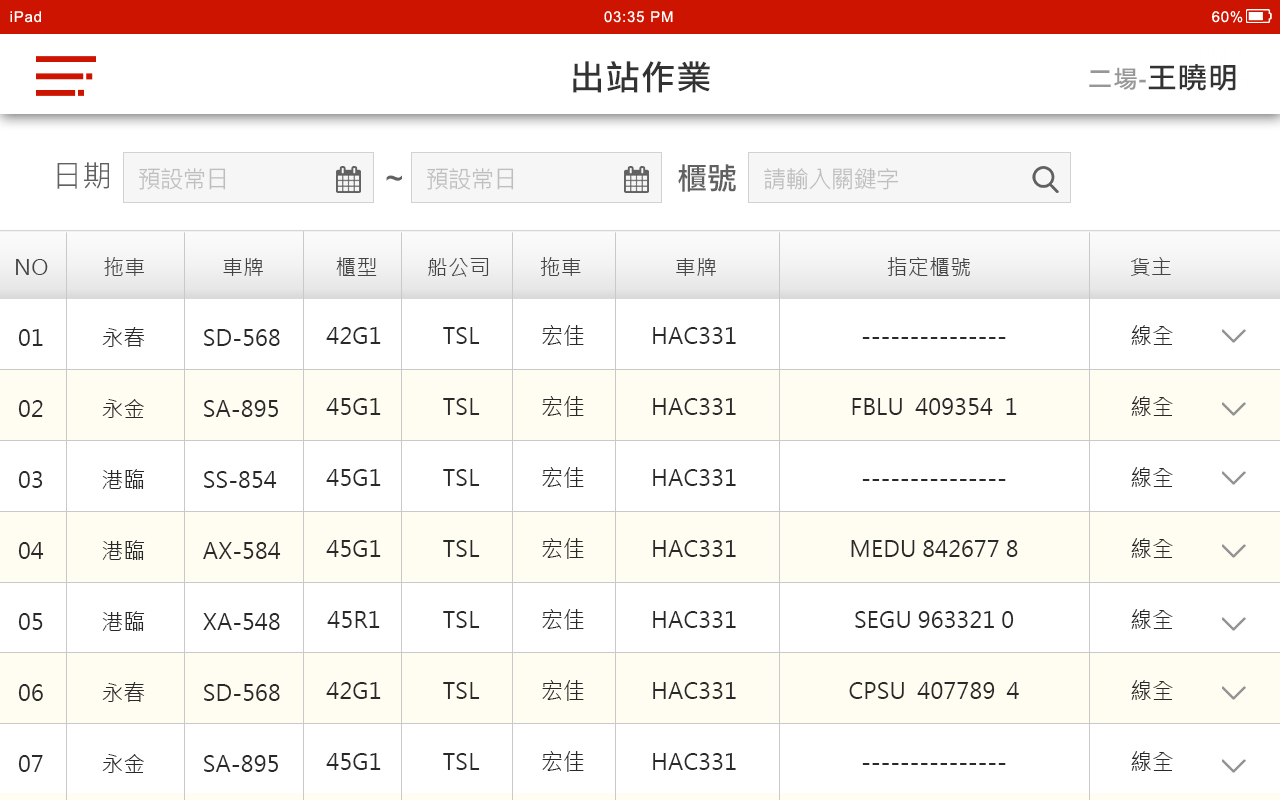Click SD-568 in row 06

[x=242, y=693]
